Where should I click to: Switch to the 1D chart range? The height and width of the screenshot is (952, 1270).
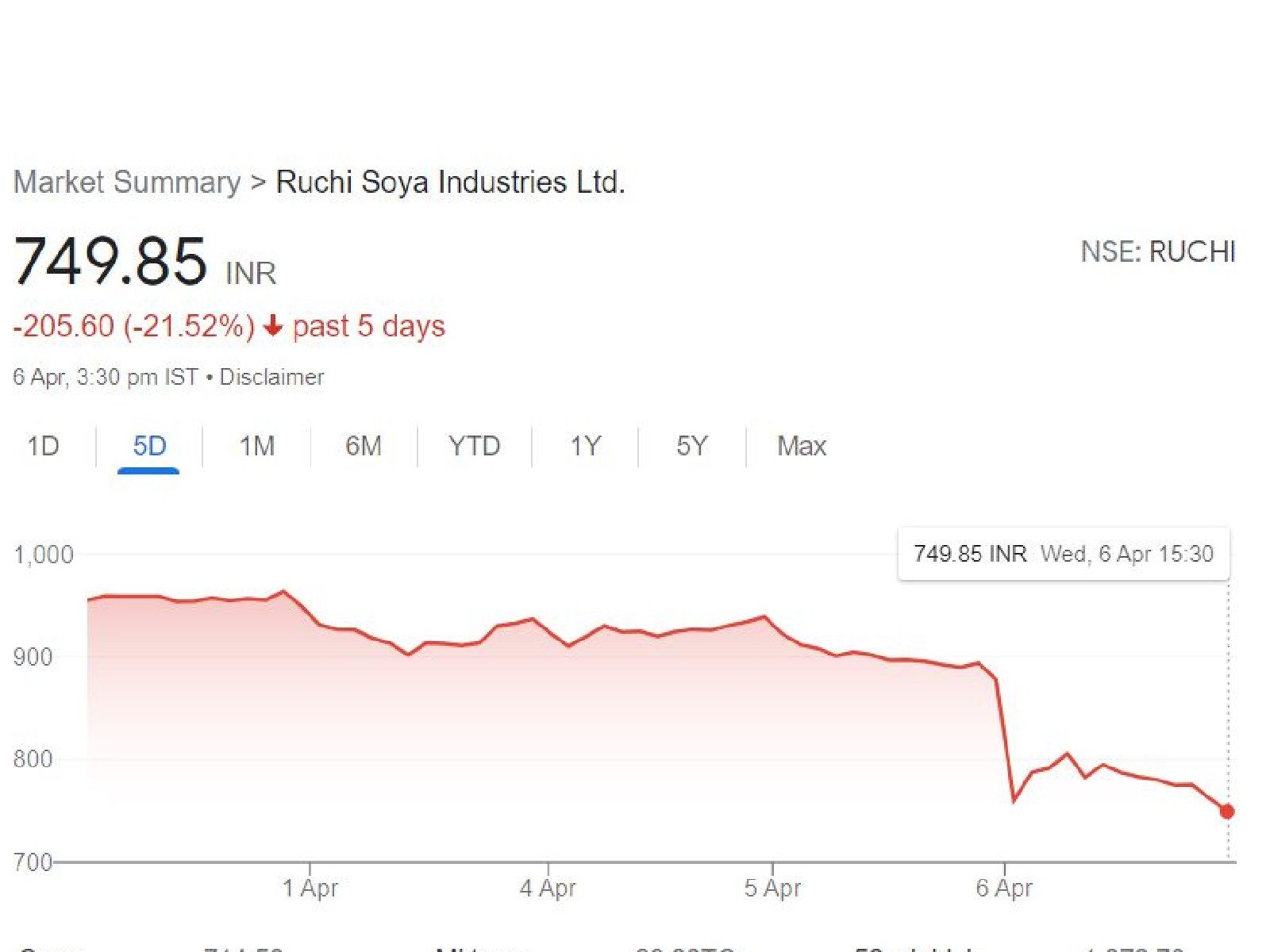44,447
